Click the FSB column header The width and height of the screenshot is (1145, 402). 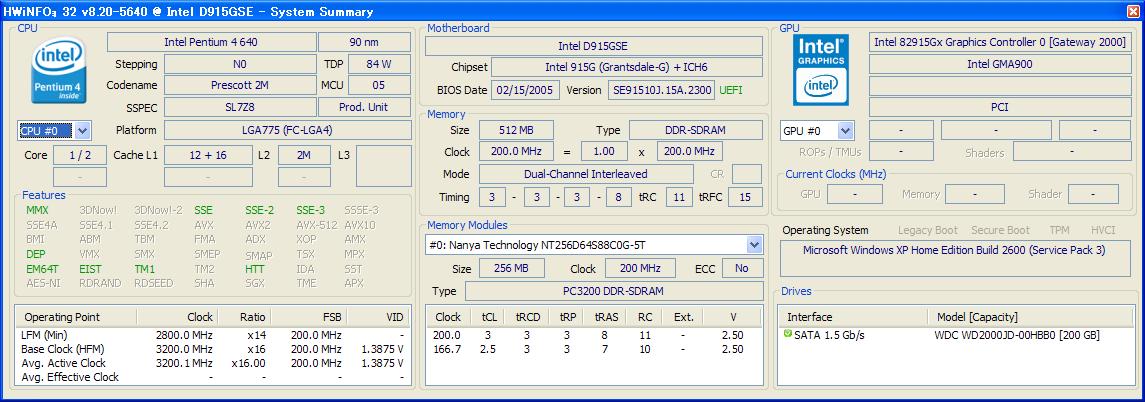tap(309, 317)
